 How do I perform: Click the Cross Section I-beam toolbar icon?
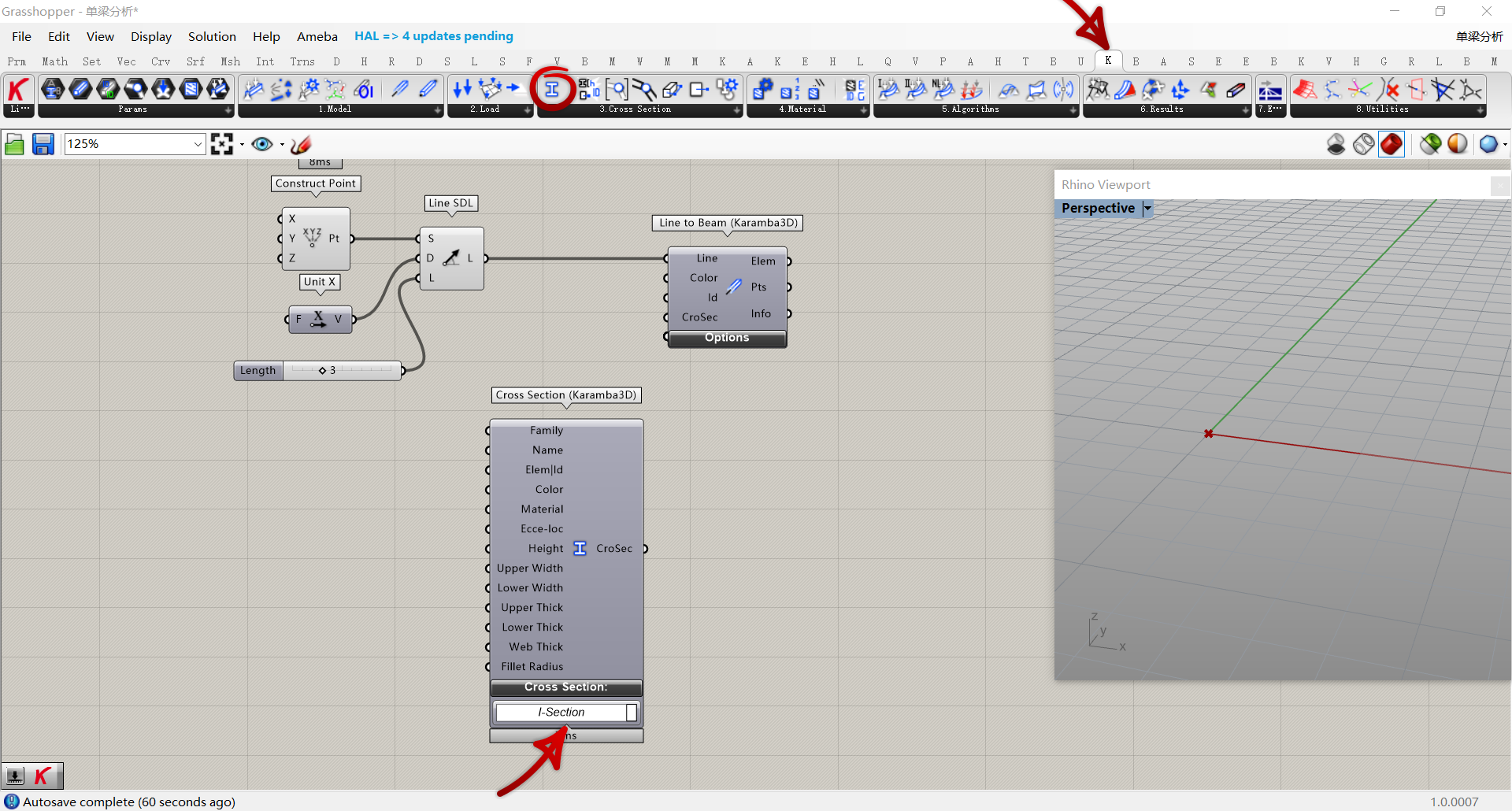(552, 89)
